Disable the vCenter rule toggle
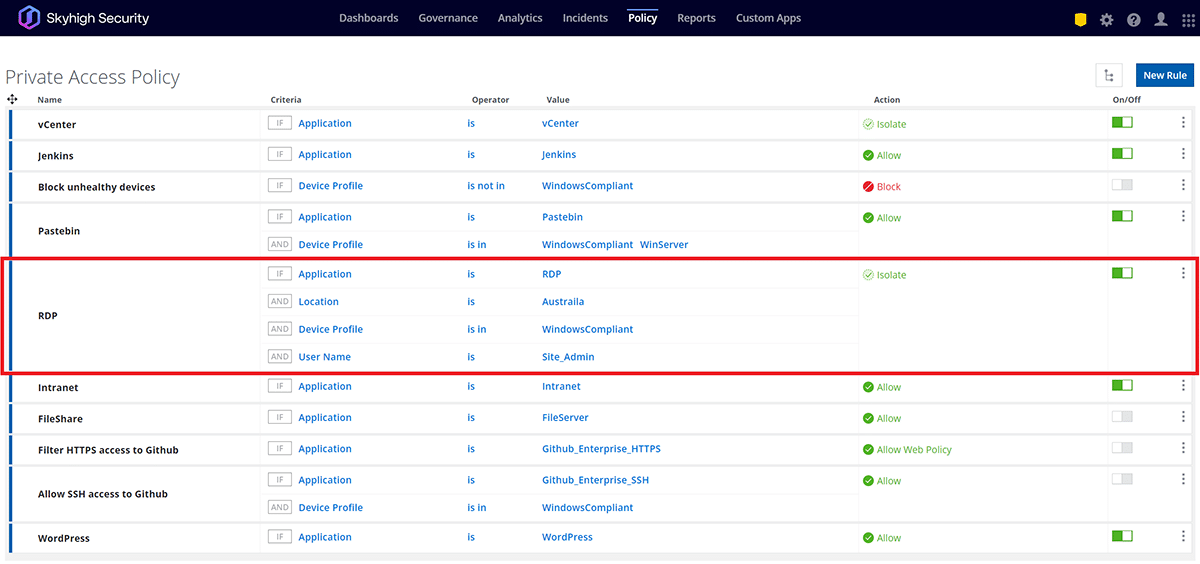The width and height of the screenshot is (1200, 564). click(x=1122, y=123)
